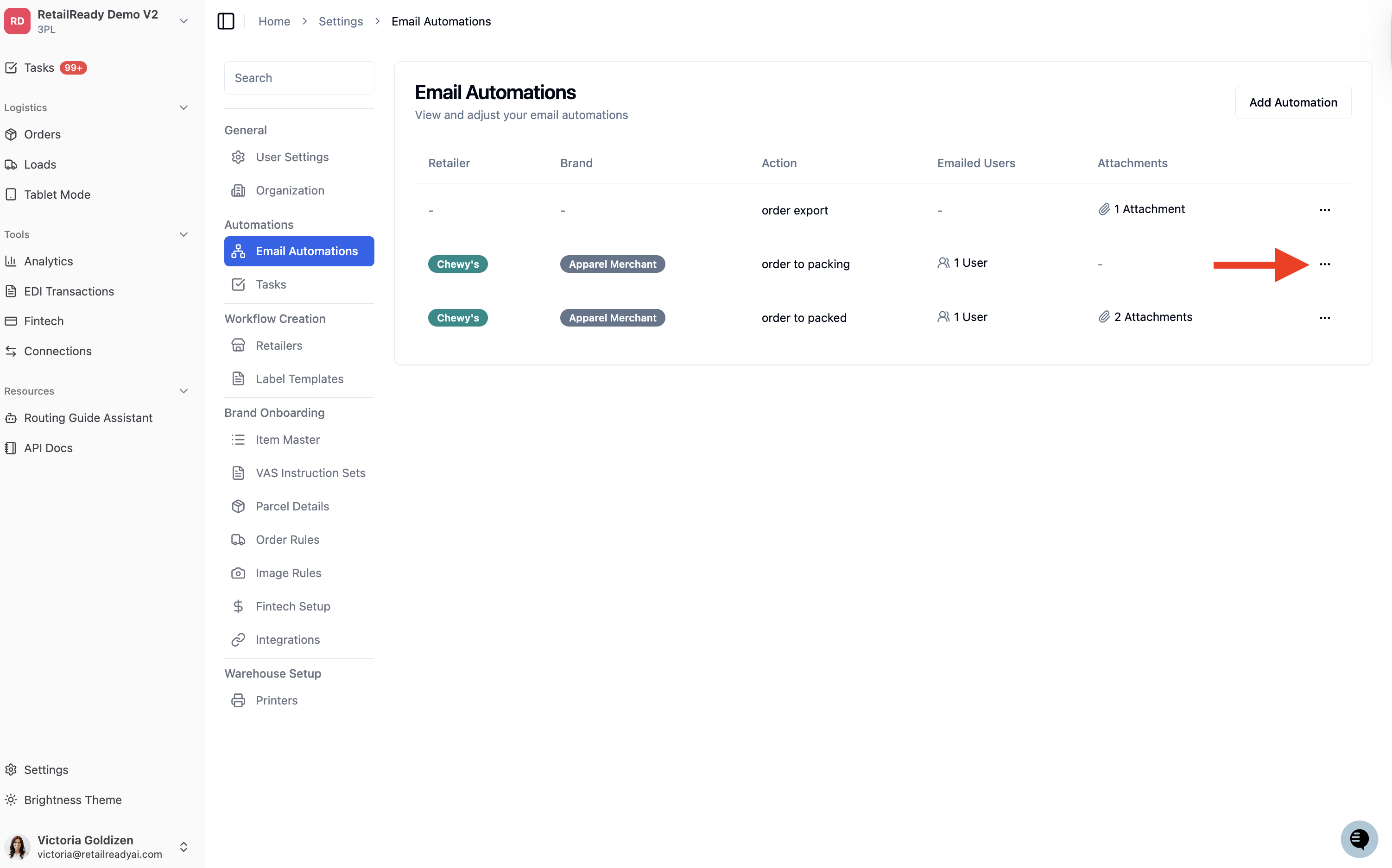The width and height of the screenshot is (1392, 868).
Task: Collapse the Tools section chevron
Action: pyautogui.click(x=184, y=235)
